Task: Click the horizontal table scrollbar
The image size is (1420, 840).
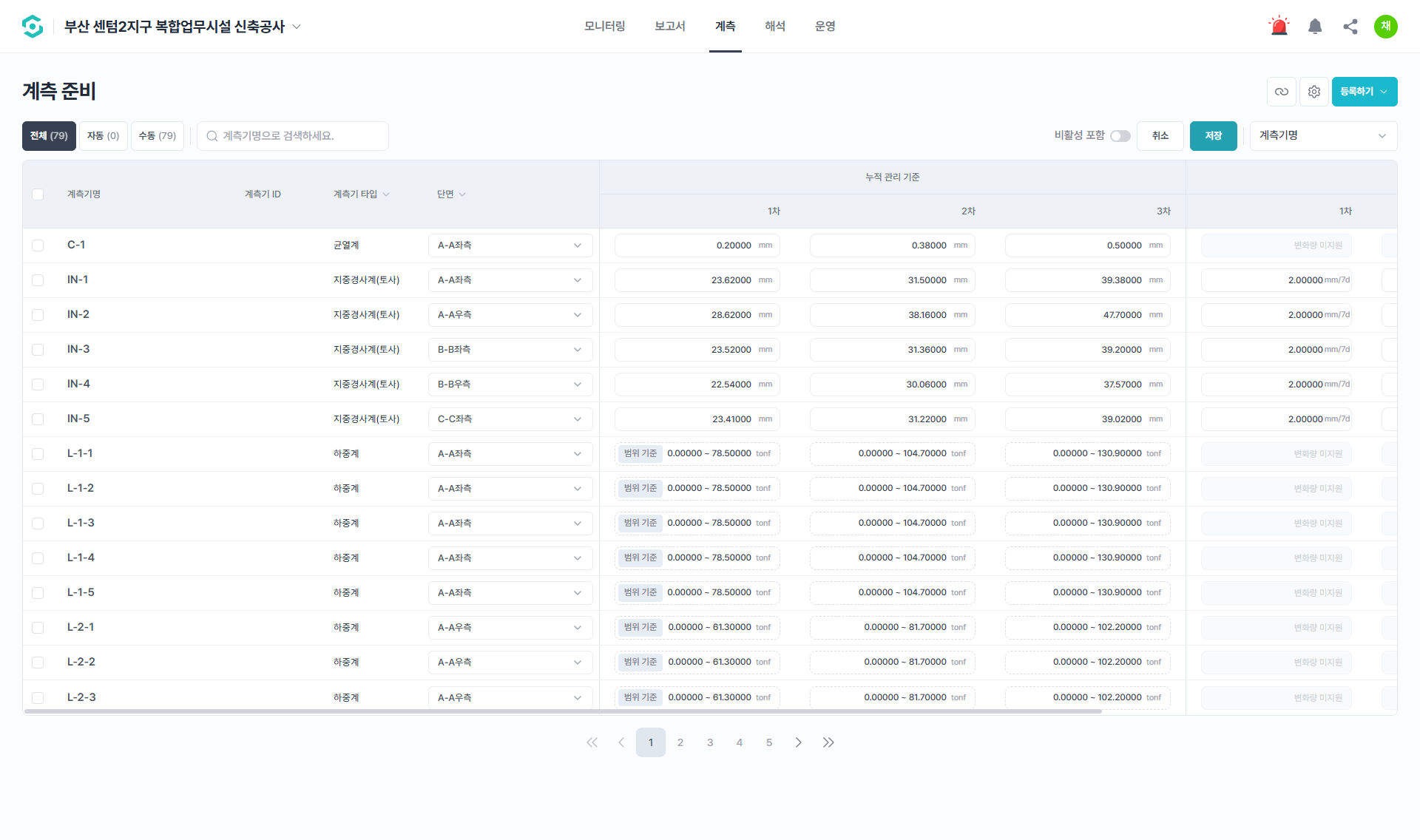Action: [563, 711]
